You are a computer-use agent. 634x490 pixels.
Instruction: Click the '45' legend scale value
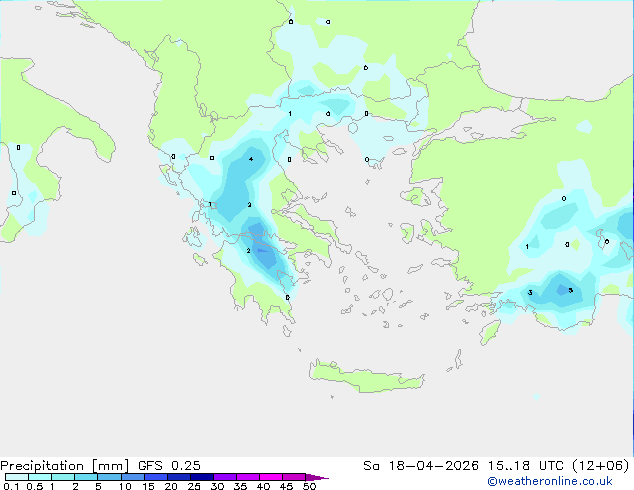pyautogui.click(x=287, y=486)
